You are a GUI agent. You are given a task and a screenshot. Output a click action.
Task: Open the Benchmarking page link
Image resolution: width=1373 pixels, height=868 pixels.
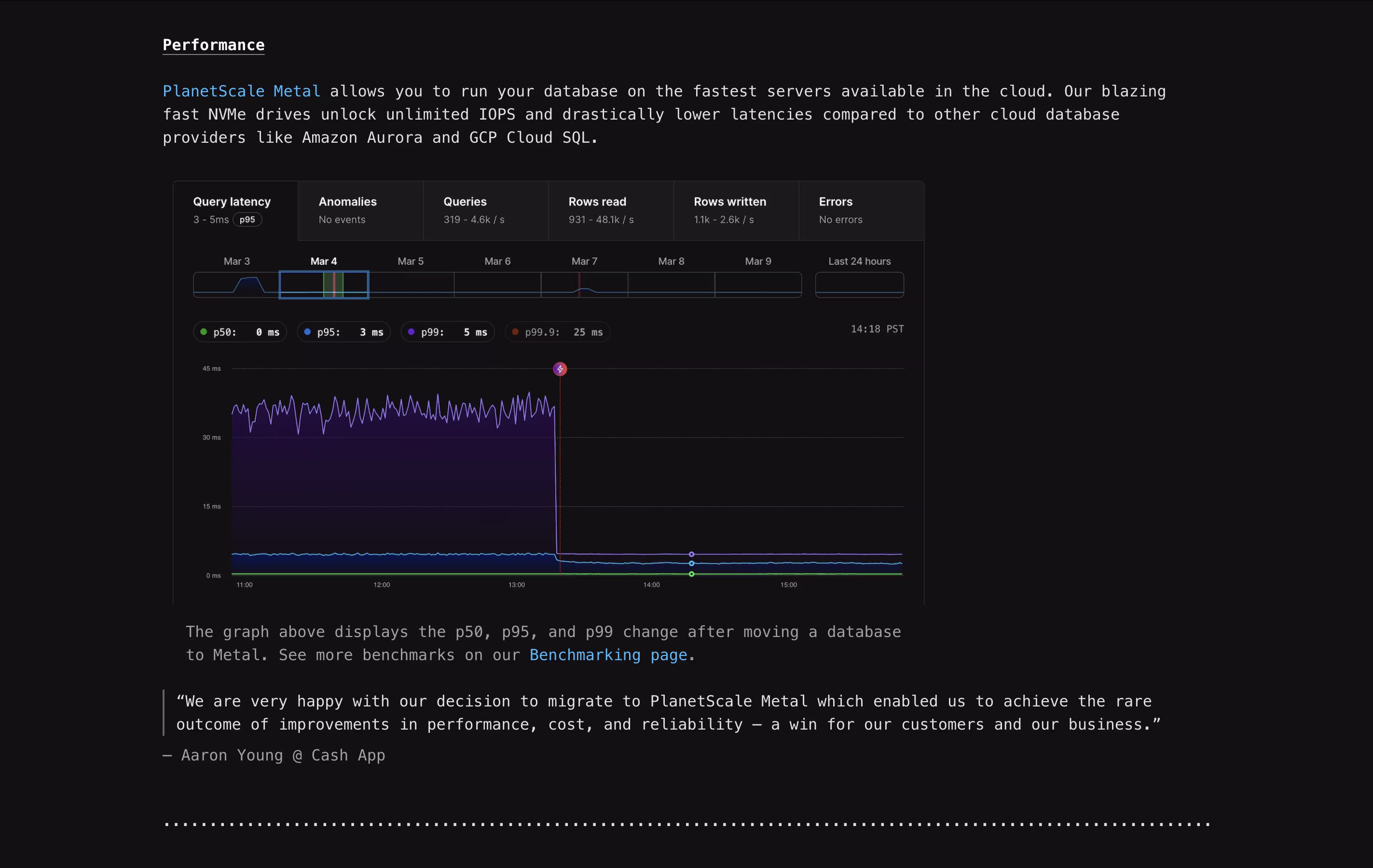coord(608,655)
